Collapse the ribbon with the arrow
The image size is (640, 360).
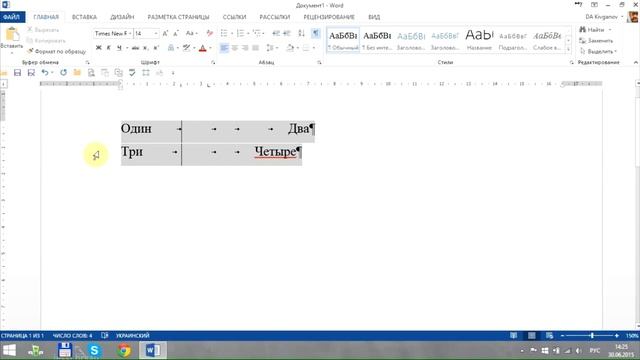636,62
